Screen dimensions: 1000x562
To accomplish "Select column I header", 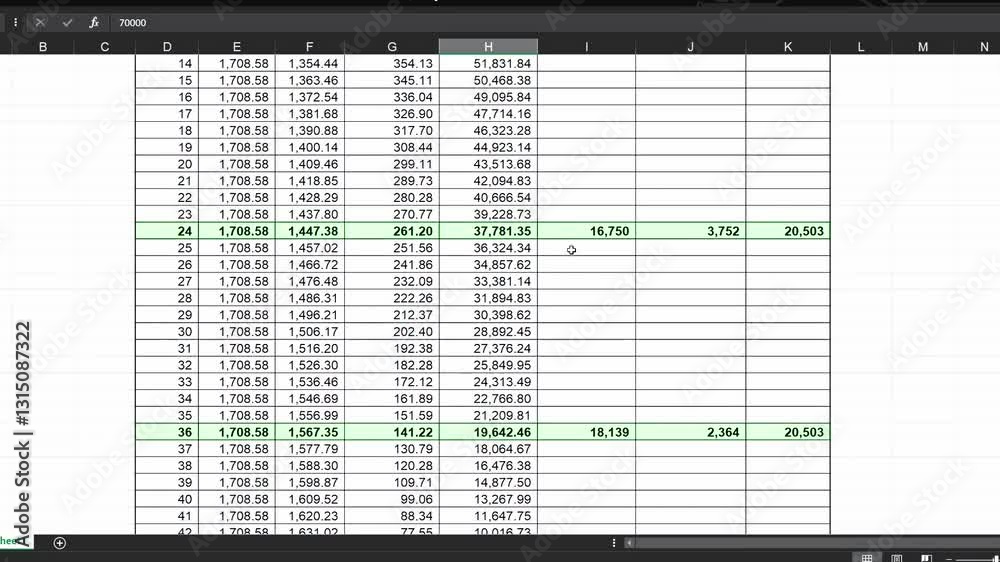I will (x=587, y=47).
